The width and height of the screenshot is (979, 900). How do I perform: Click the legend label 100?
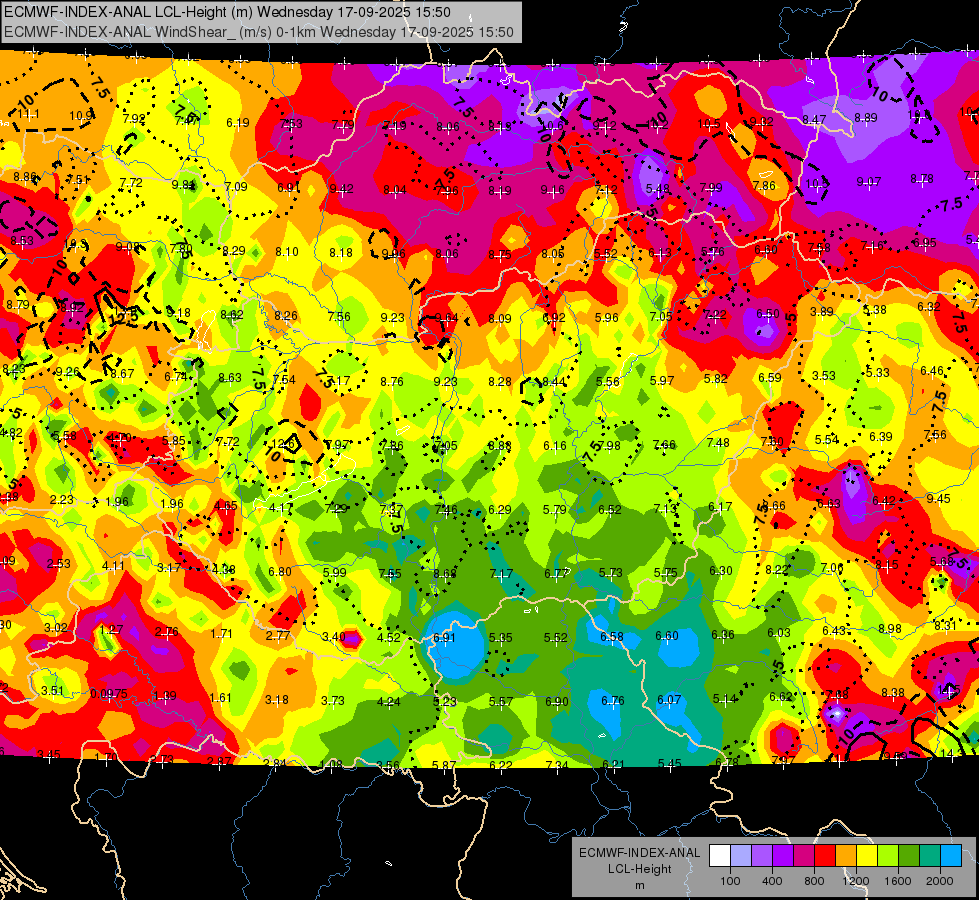click(x=730, y=881)
